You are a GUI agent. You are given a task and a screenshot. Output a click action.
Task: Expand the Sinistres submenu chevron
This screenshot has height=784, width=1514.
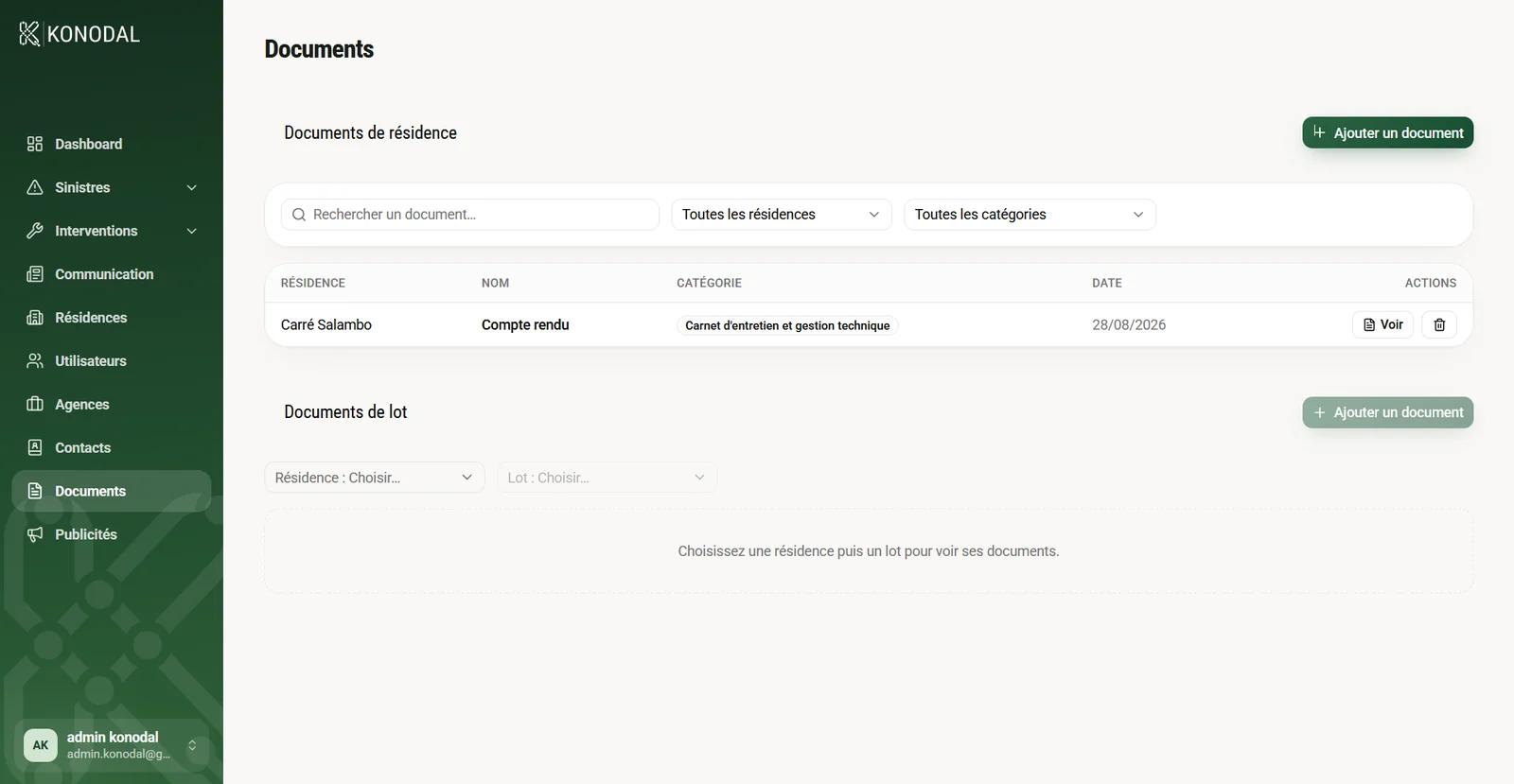[192, 187]
